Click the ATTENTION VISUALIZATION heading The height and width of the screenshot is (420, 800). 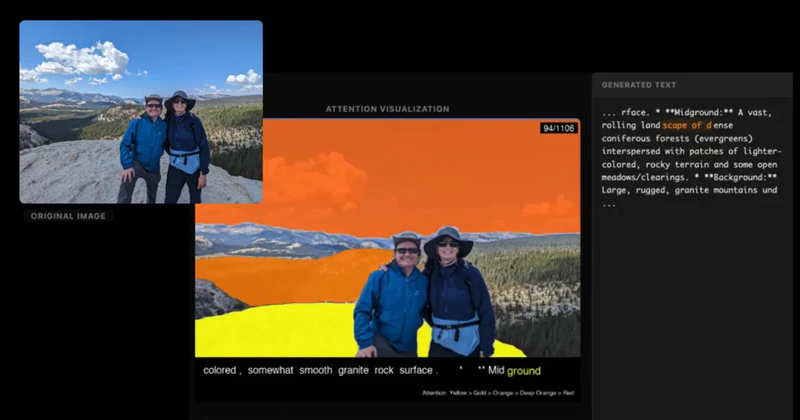(388, 109)
